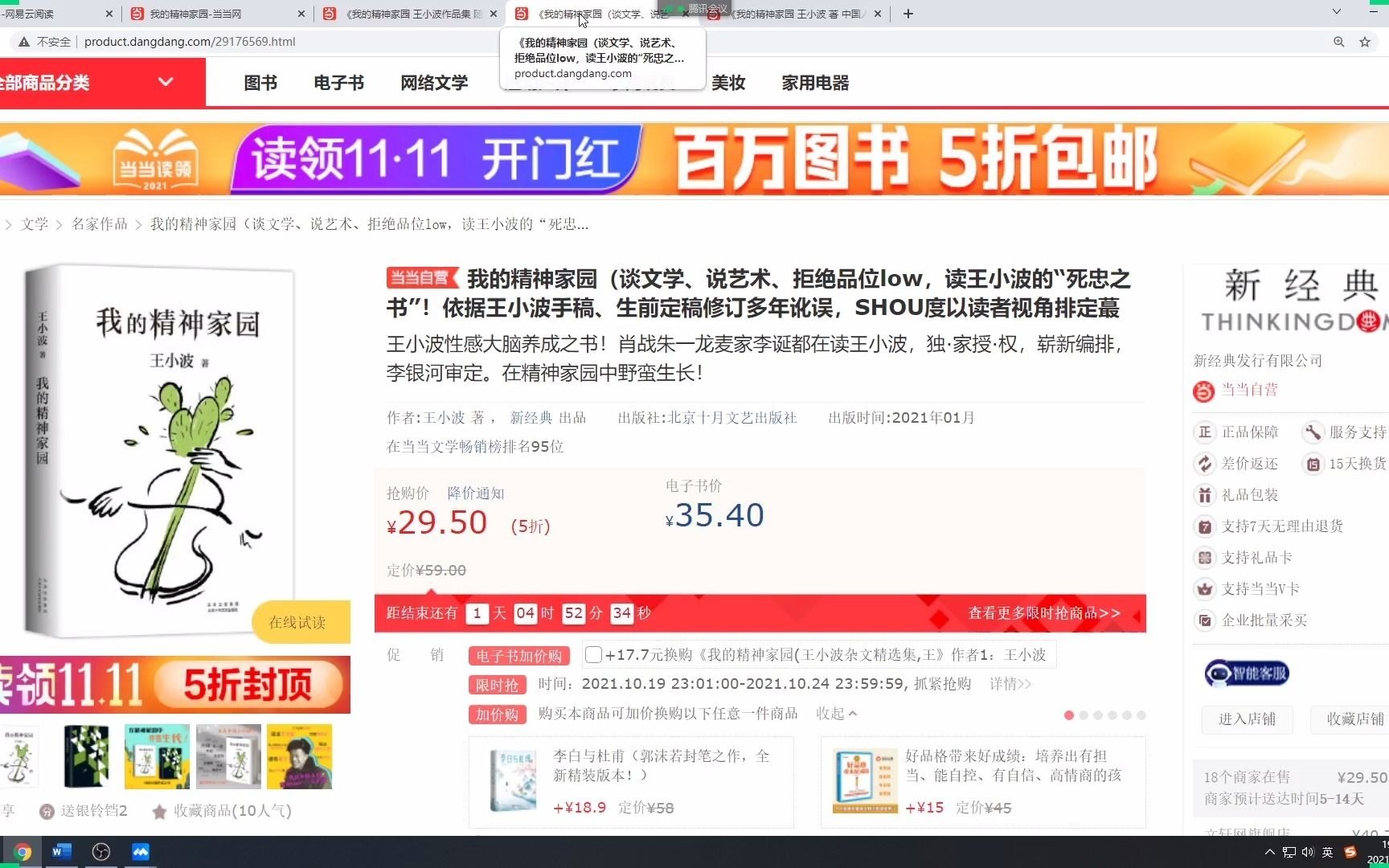Open the 新经典 producer link
Screen dimensions: 1389x868
531,418
